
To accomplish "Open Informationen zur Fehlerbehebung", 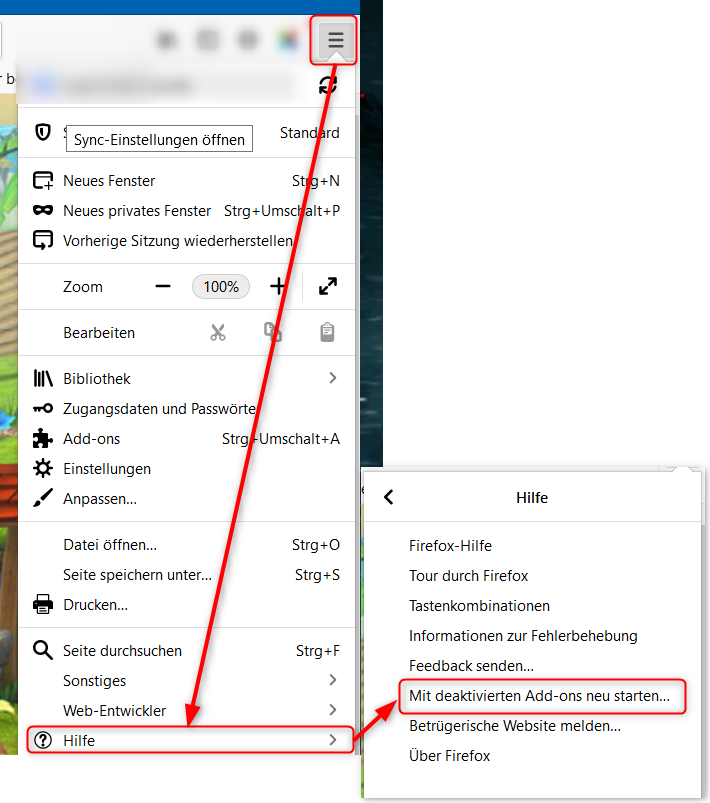I will [532, 636].
